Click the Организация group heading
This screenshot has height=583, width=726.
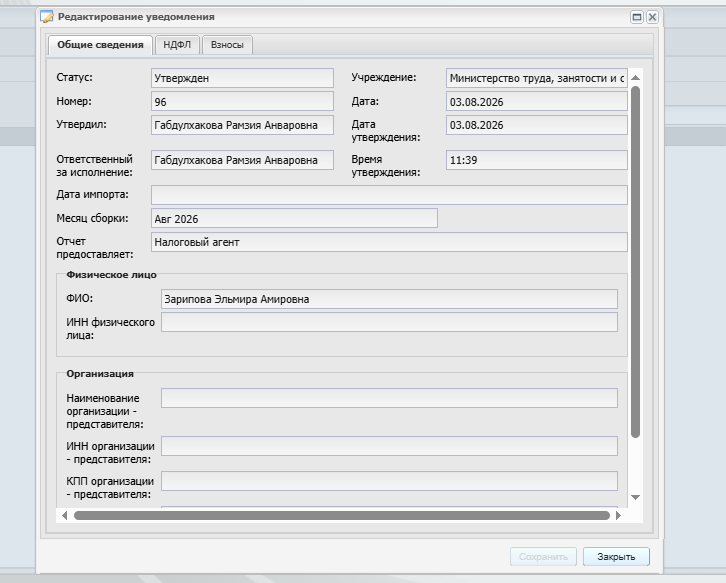pyautogui.click(x=100, y=374)
